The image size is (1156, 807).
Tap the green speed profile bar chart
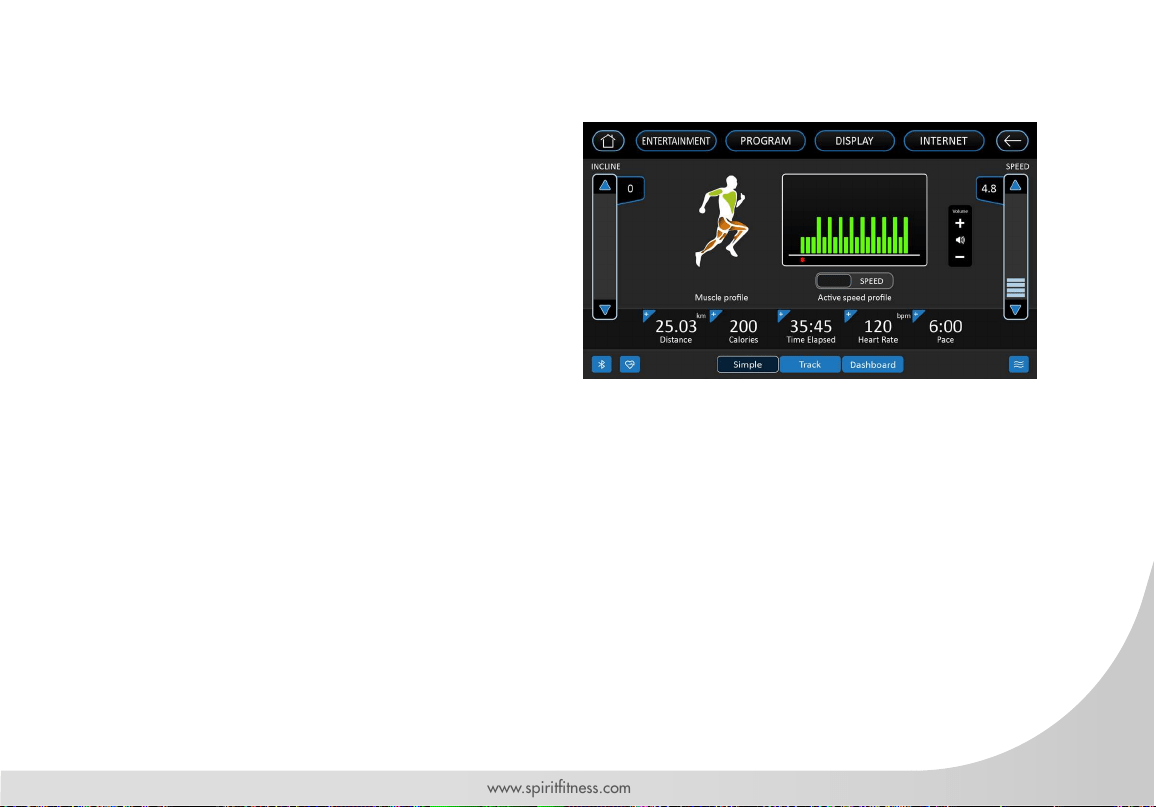[854, 220]
